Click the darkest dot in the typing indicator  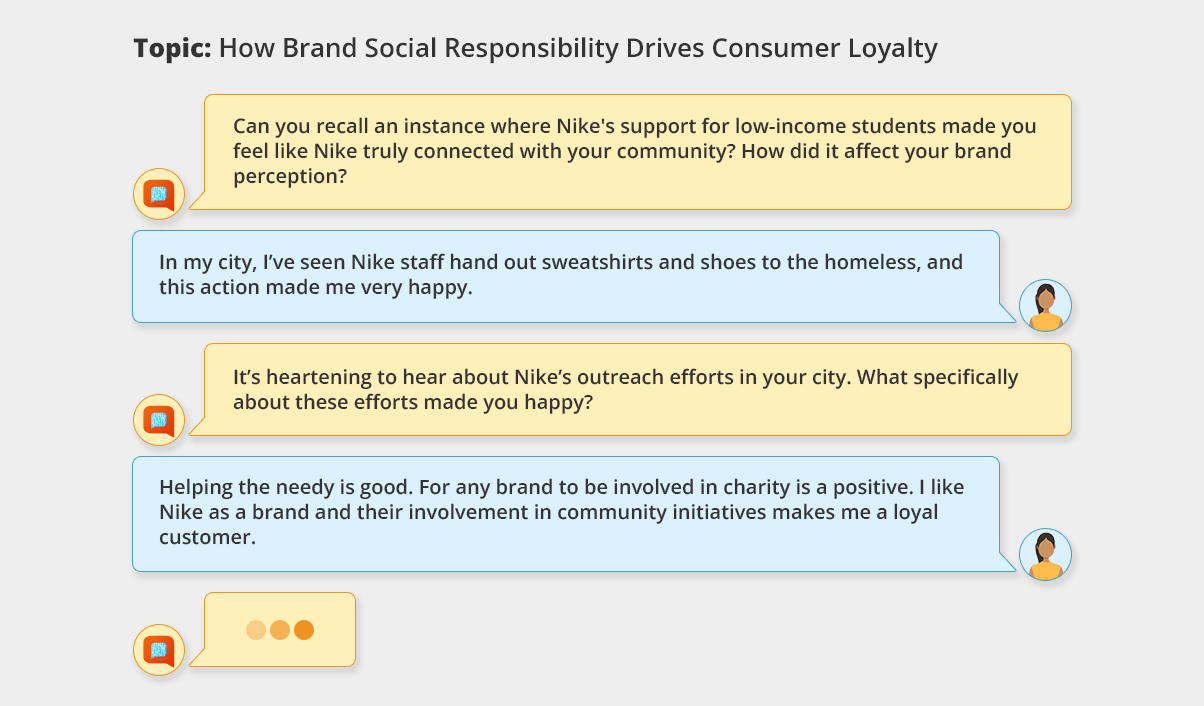click(304, 630)
